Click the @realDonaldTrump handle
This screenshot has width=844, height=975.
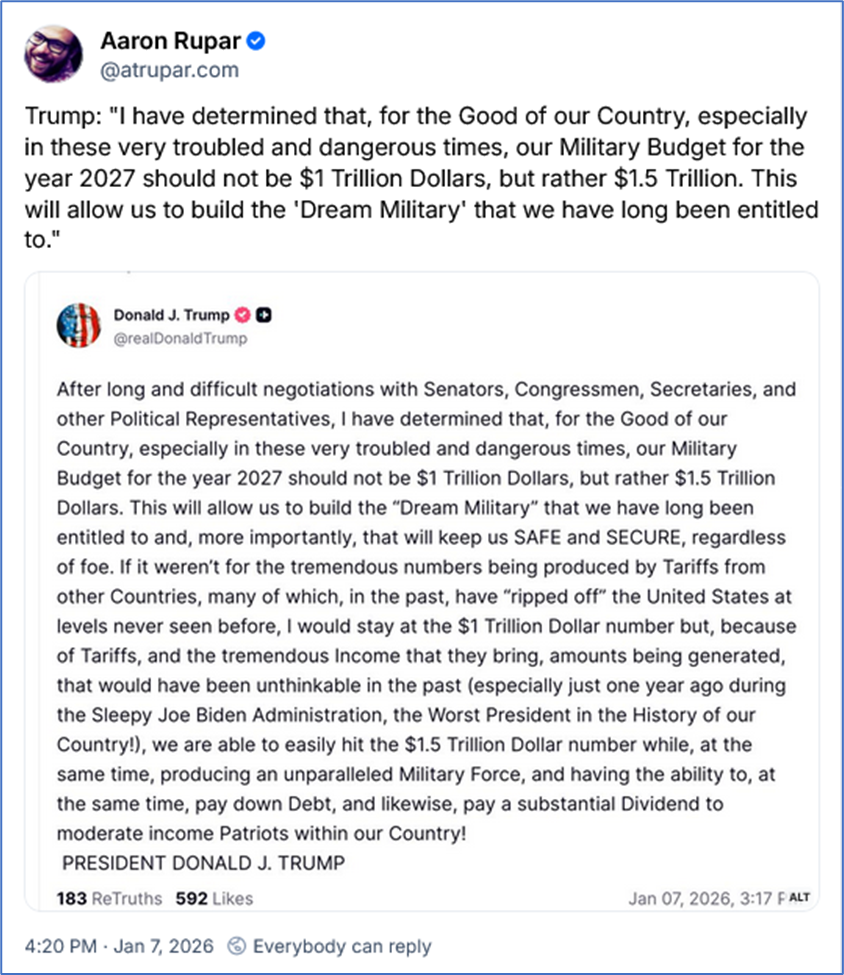[x=180, y=338]
